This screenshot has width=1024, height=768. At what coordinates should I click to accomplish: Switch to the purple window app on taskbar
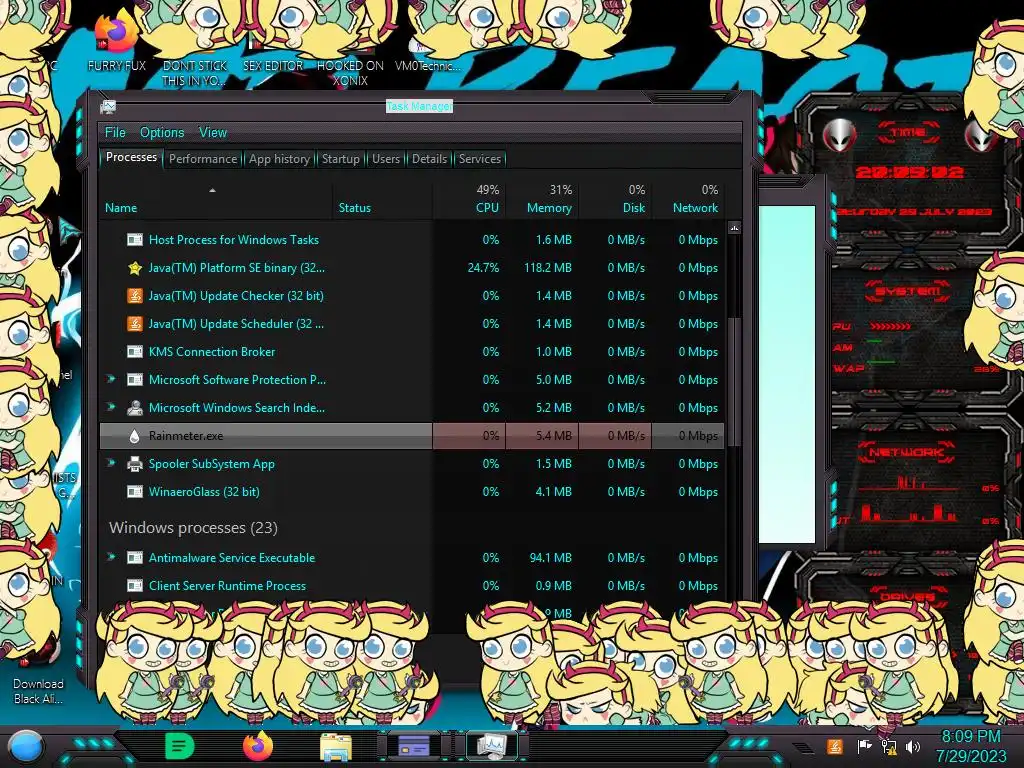click(x=414, y=745)
